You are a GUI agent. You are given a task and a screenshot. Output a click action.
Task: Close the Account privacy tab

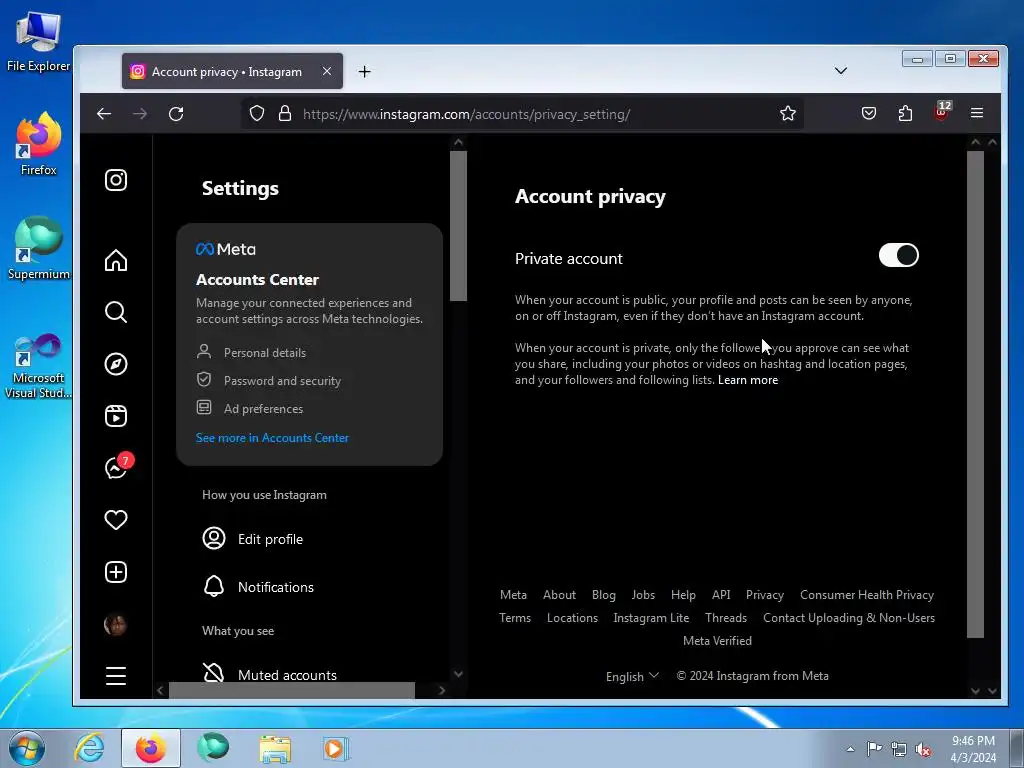[x=327, y=71]
